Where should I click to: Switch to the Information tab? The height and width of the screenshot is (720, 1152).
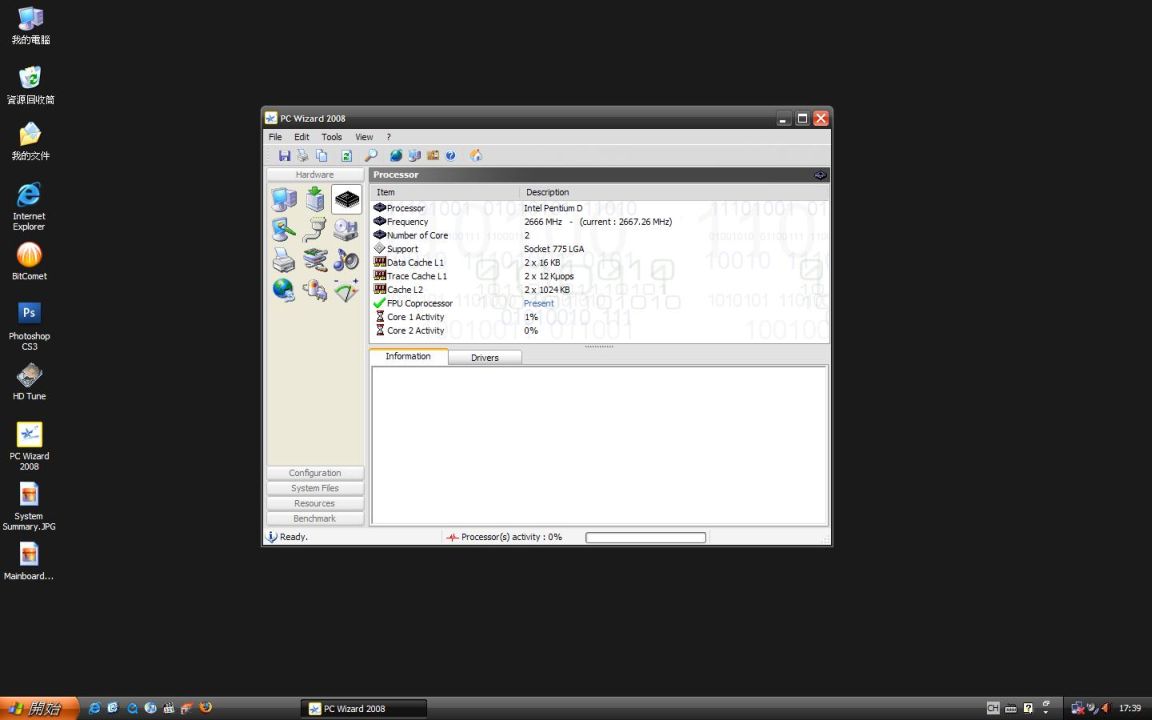pyautogui.click(x=408, y=356)
